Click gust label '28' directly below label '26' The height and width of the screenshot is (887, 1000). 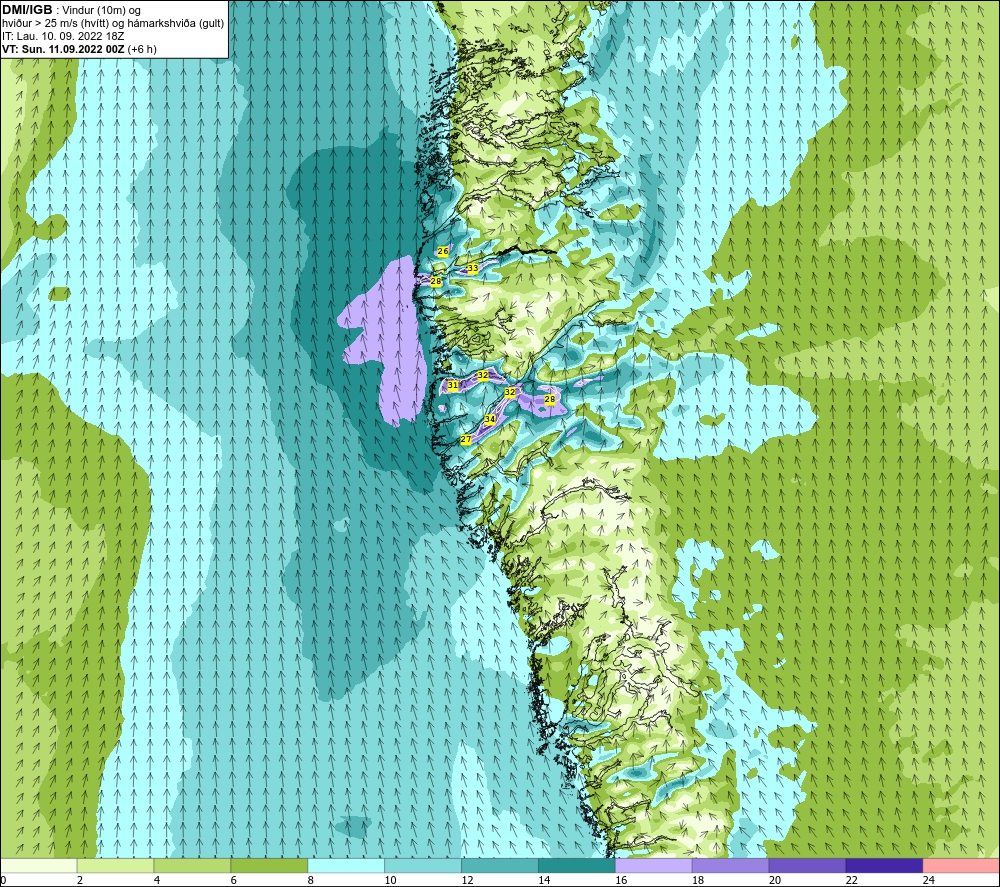436,281
